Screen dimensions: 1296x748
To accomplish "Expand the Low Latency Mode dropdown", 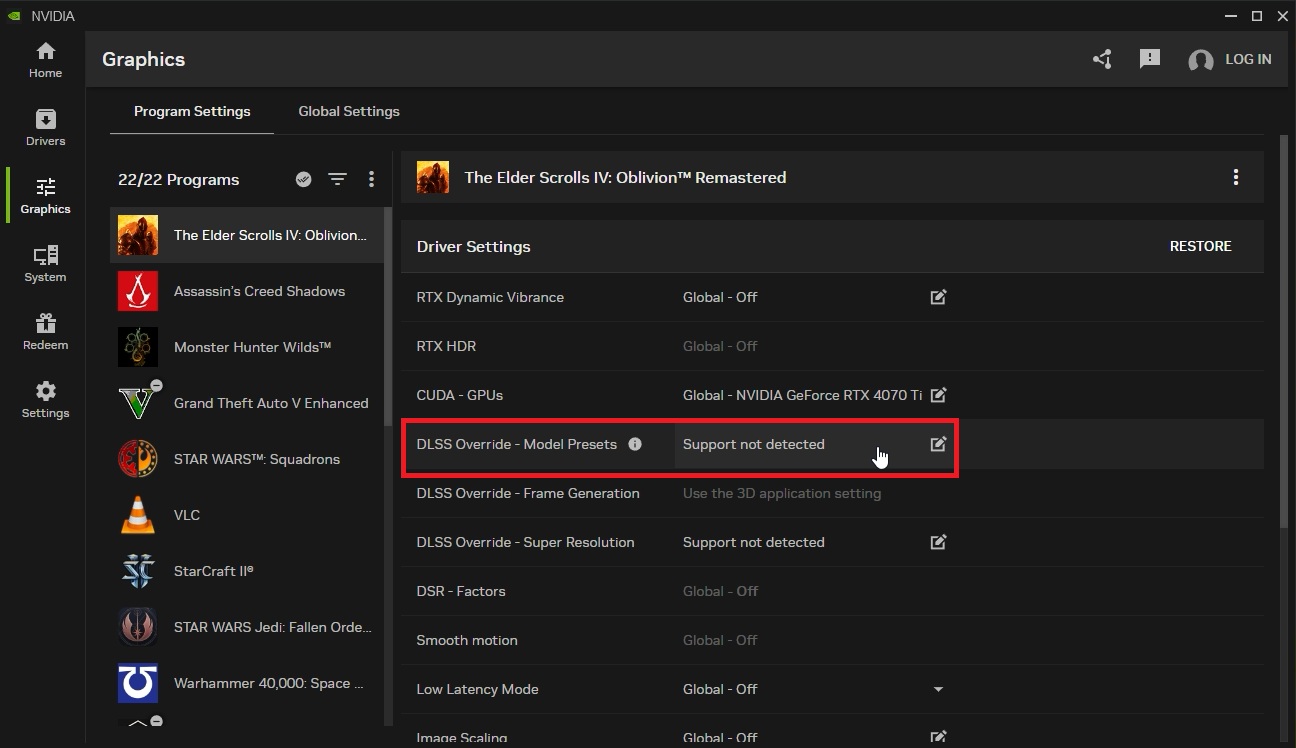I will 938,689.
